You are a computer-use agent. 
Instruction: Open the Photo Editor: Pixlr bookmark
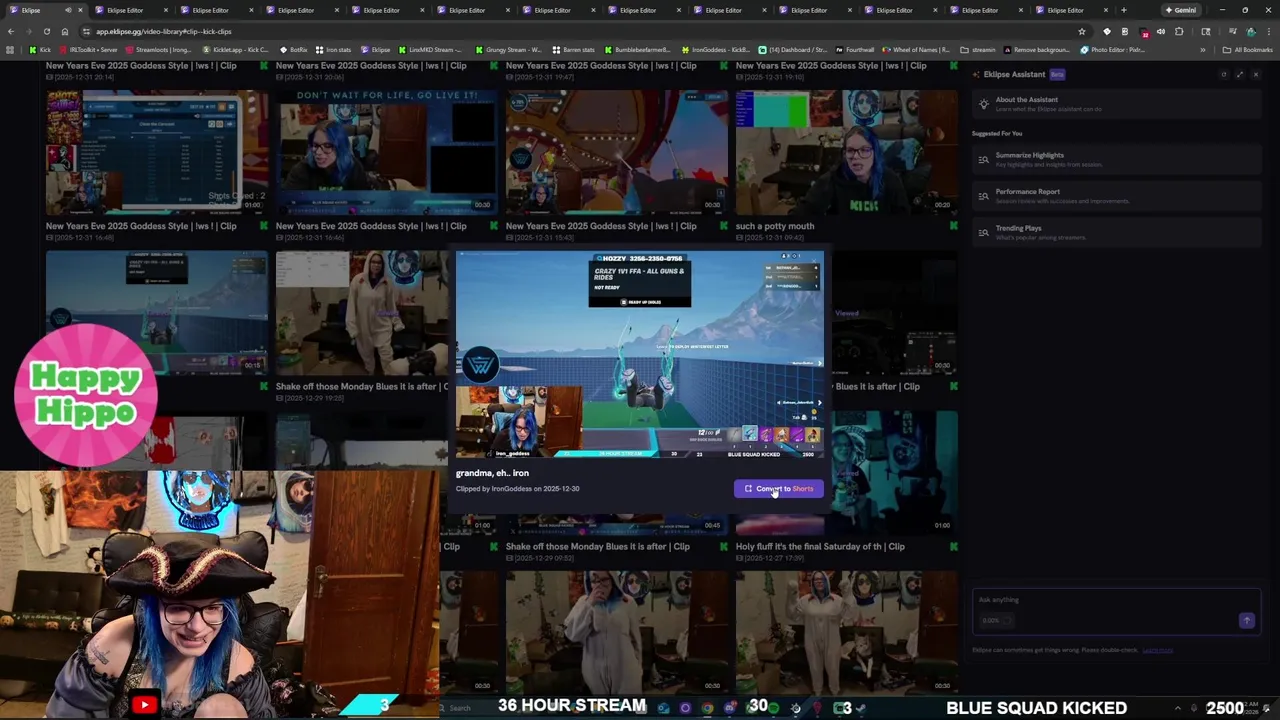click(x=1112, y=49)
